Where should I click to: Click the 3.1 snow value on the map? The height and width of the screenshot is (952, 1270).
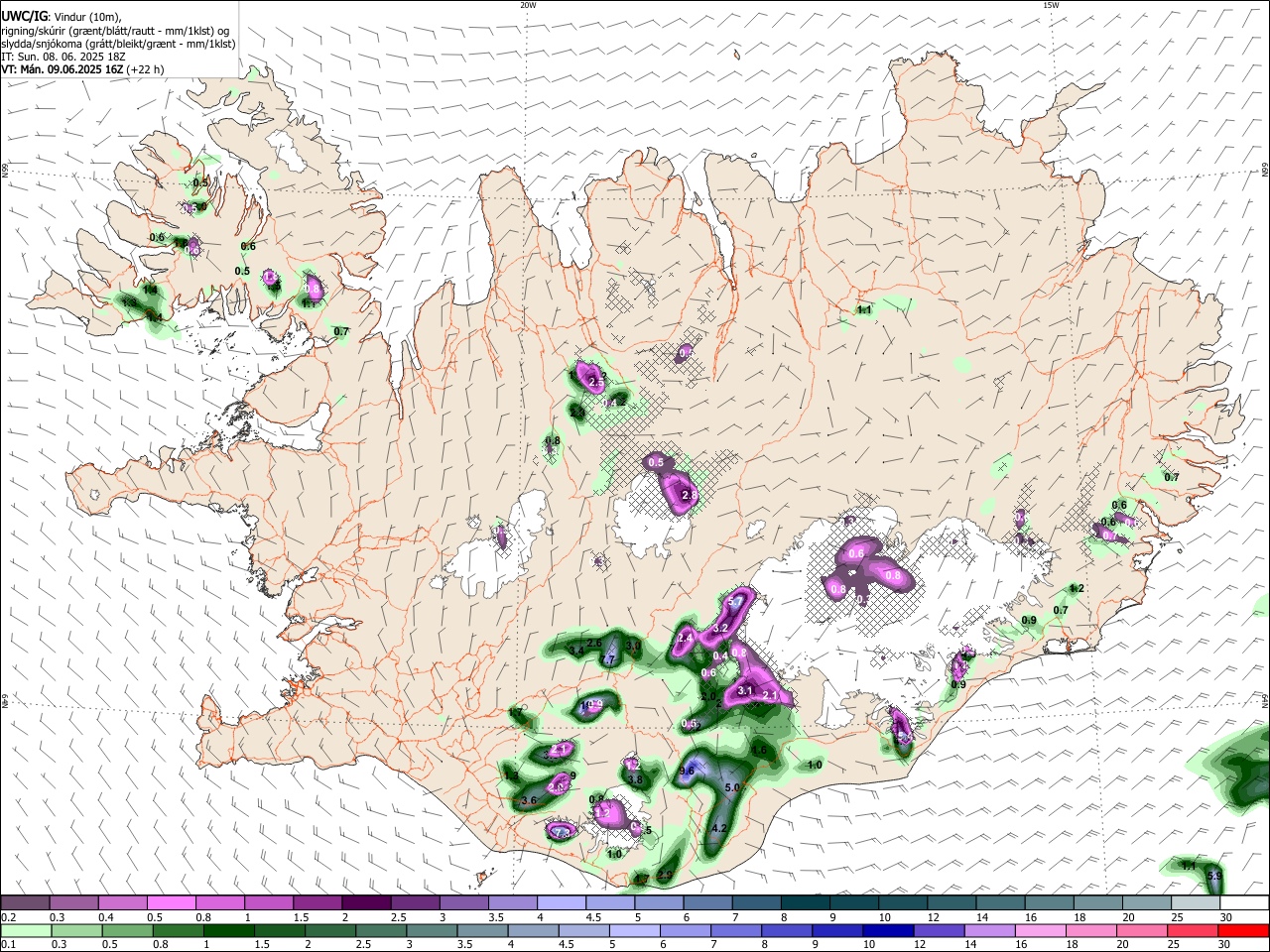(x=746, y=690)
